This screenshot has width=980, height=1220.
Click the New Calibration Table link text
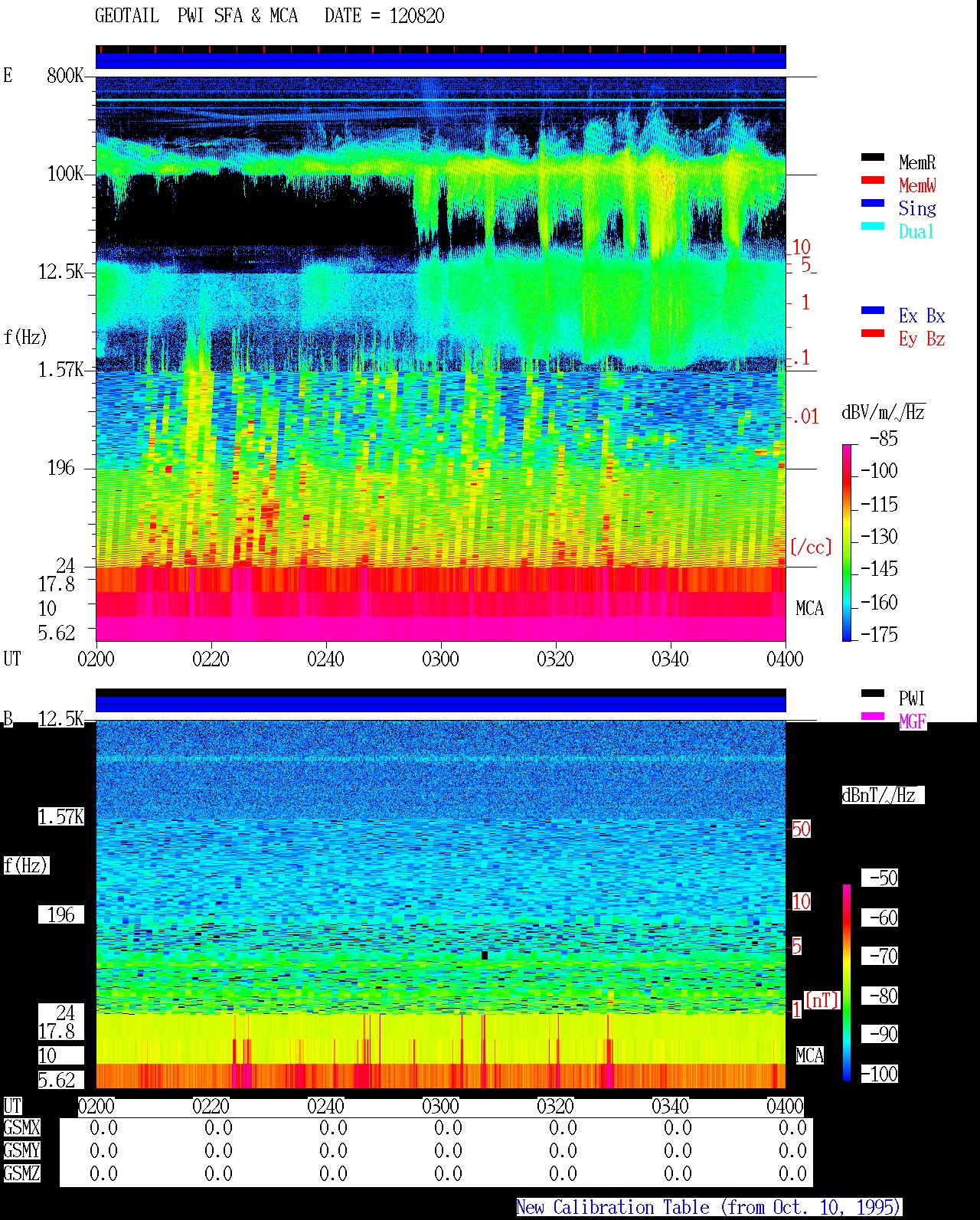click(x=709, y=1207)
